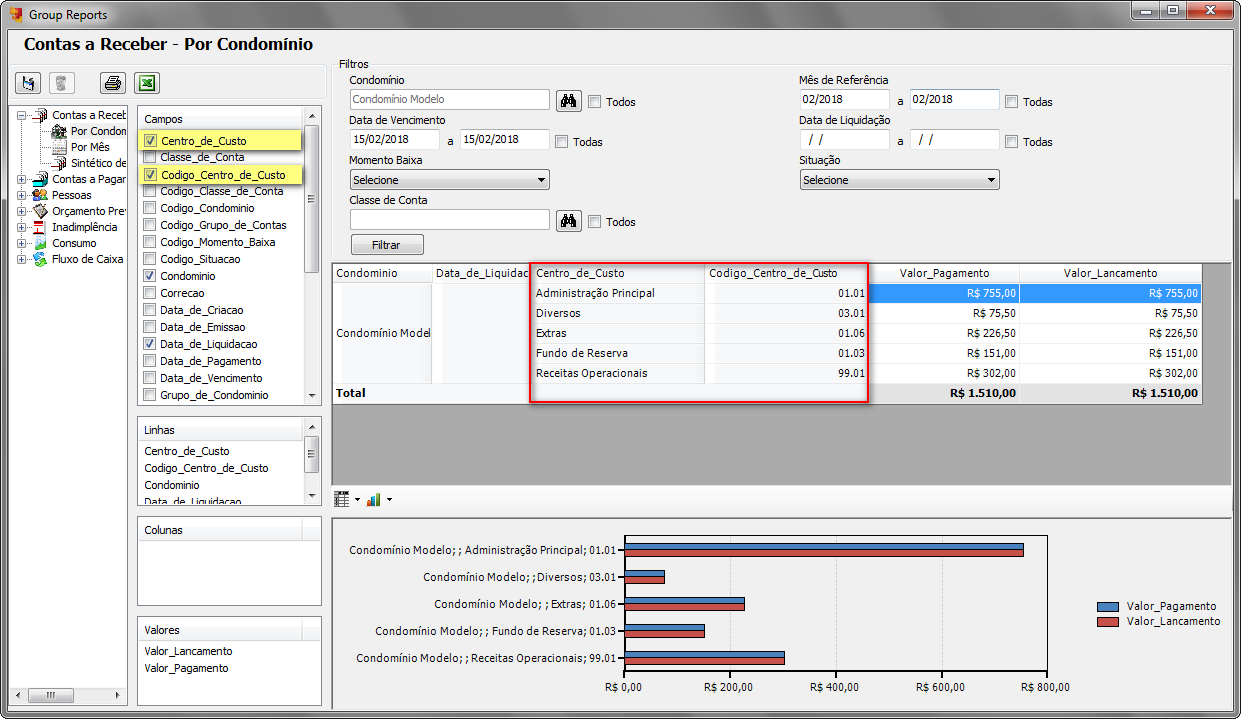
Task: Click the Valor_Lancamento red legend swatch
Action: point(1107,622)
